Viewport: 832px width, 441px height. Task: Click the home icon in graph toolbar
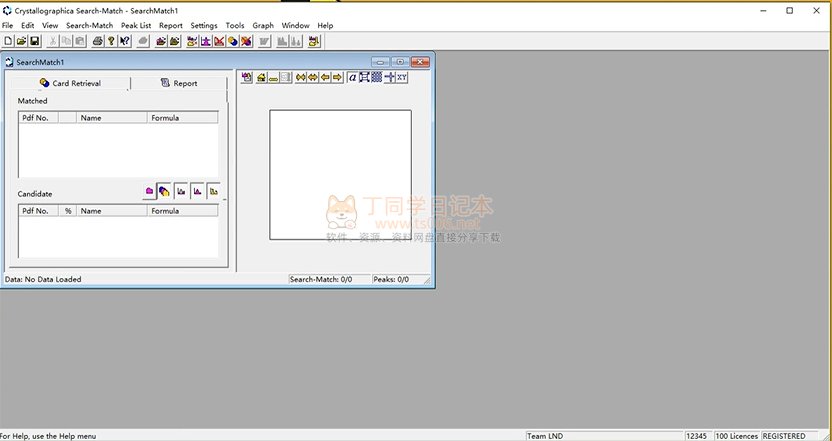click(260, 77)
